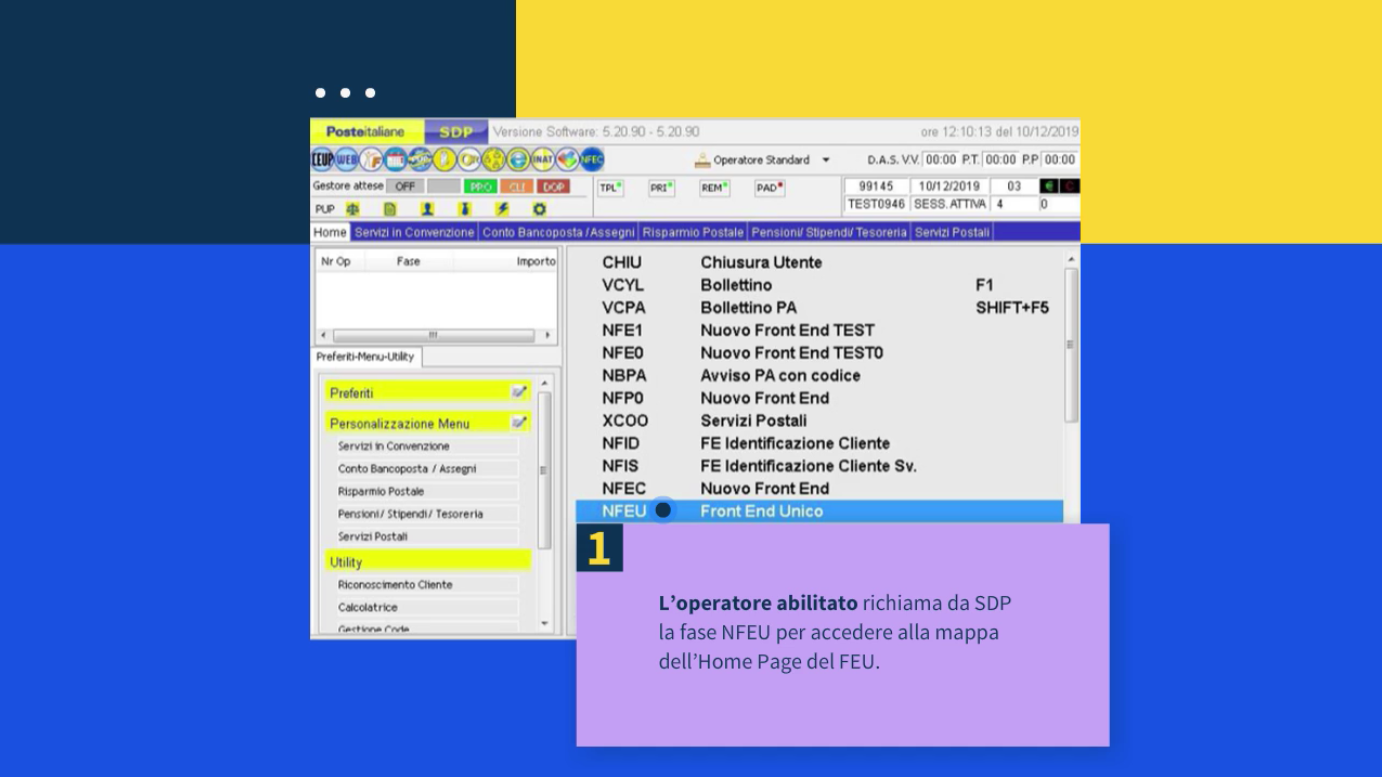1382x777 pixels.
Task: Edit Personalizzazione Menu via its pencil icon
Action: coord(519,423)
